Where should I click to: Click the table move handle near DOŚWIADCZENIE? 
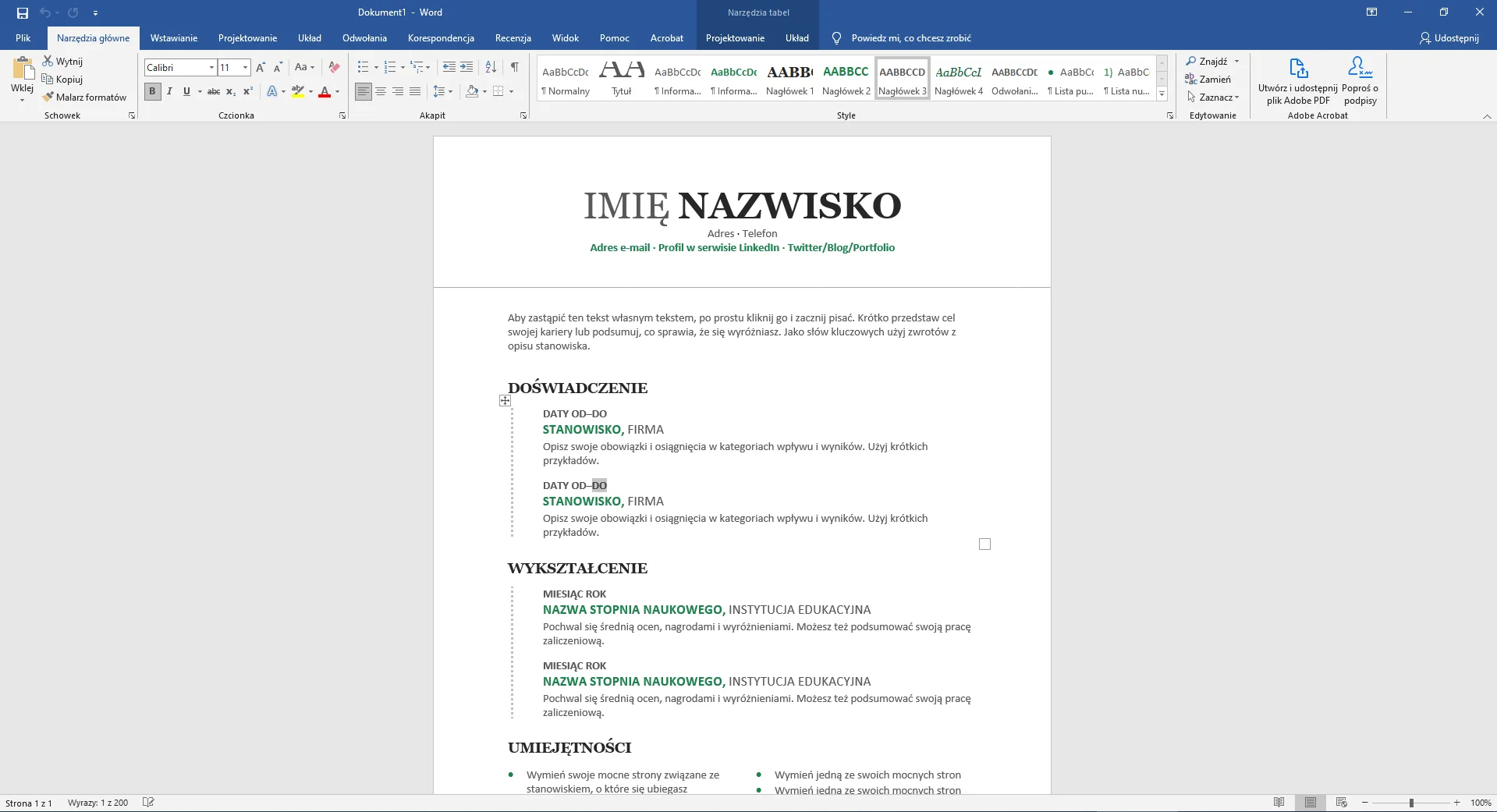pos(505,400)
